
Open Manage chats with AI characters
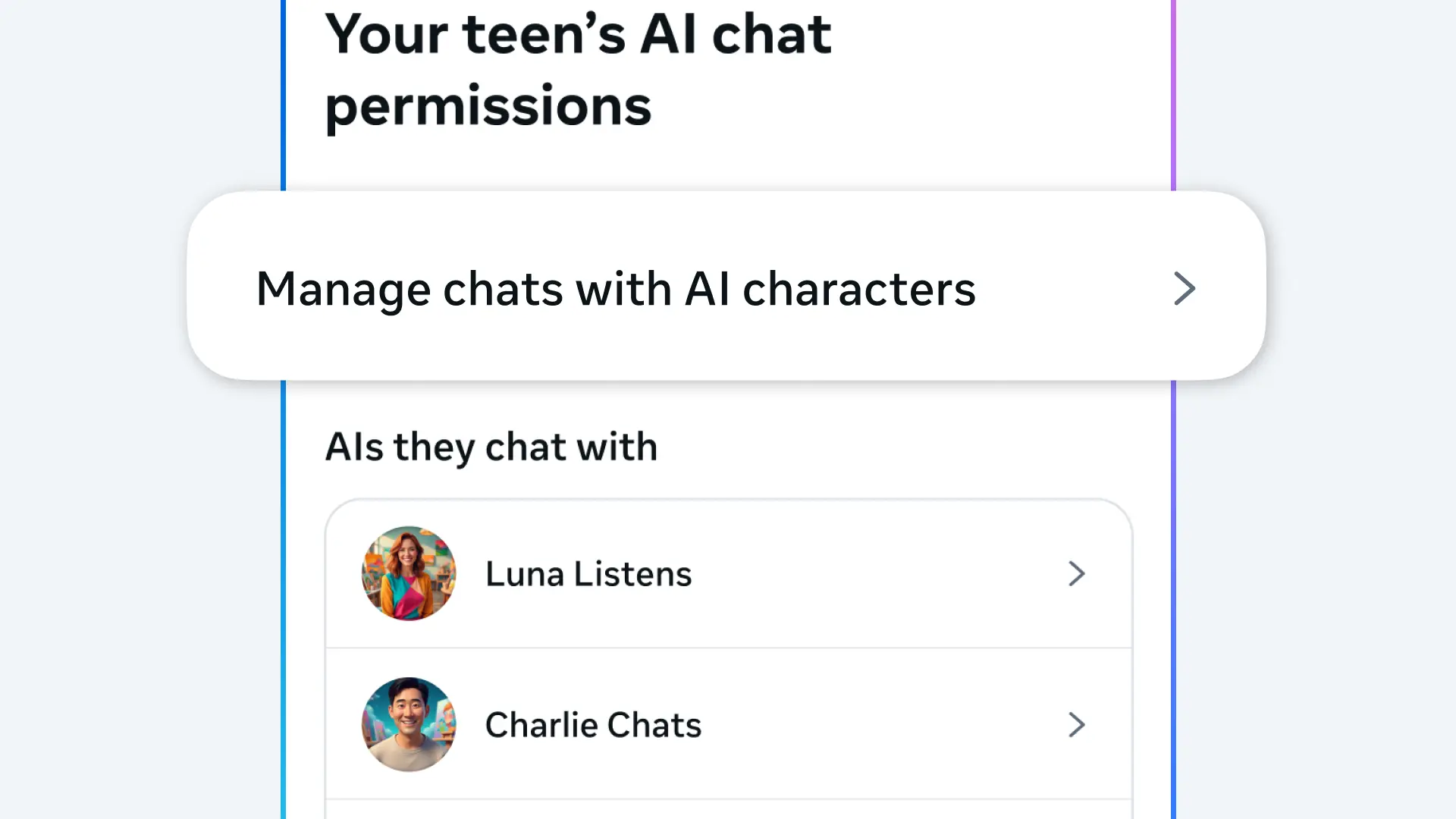coord(615,289)
